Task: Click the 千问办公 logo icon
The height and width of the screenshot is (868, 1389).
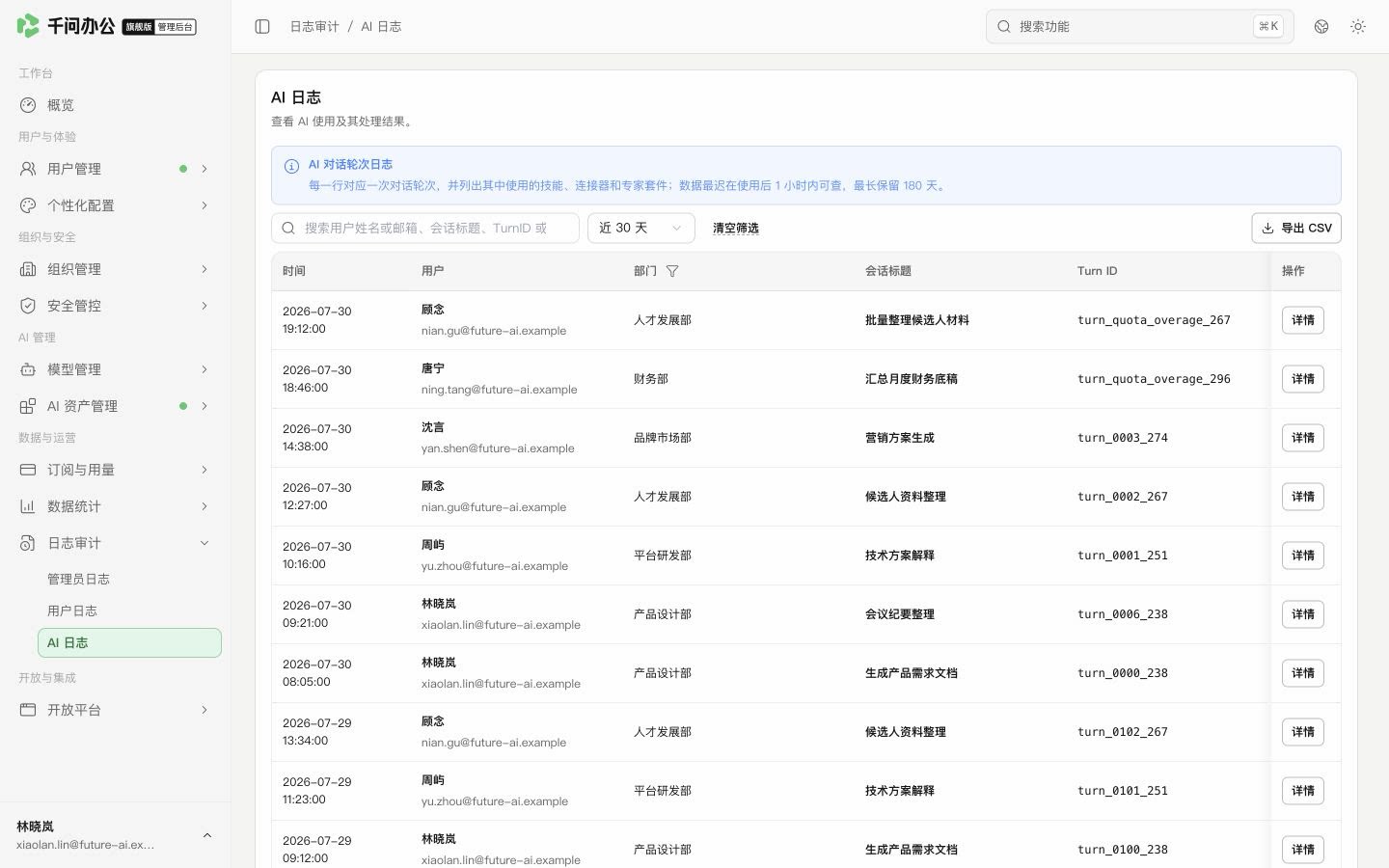Action: click(28, 26)
